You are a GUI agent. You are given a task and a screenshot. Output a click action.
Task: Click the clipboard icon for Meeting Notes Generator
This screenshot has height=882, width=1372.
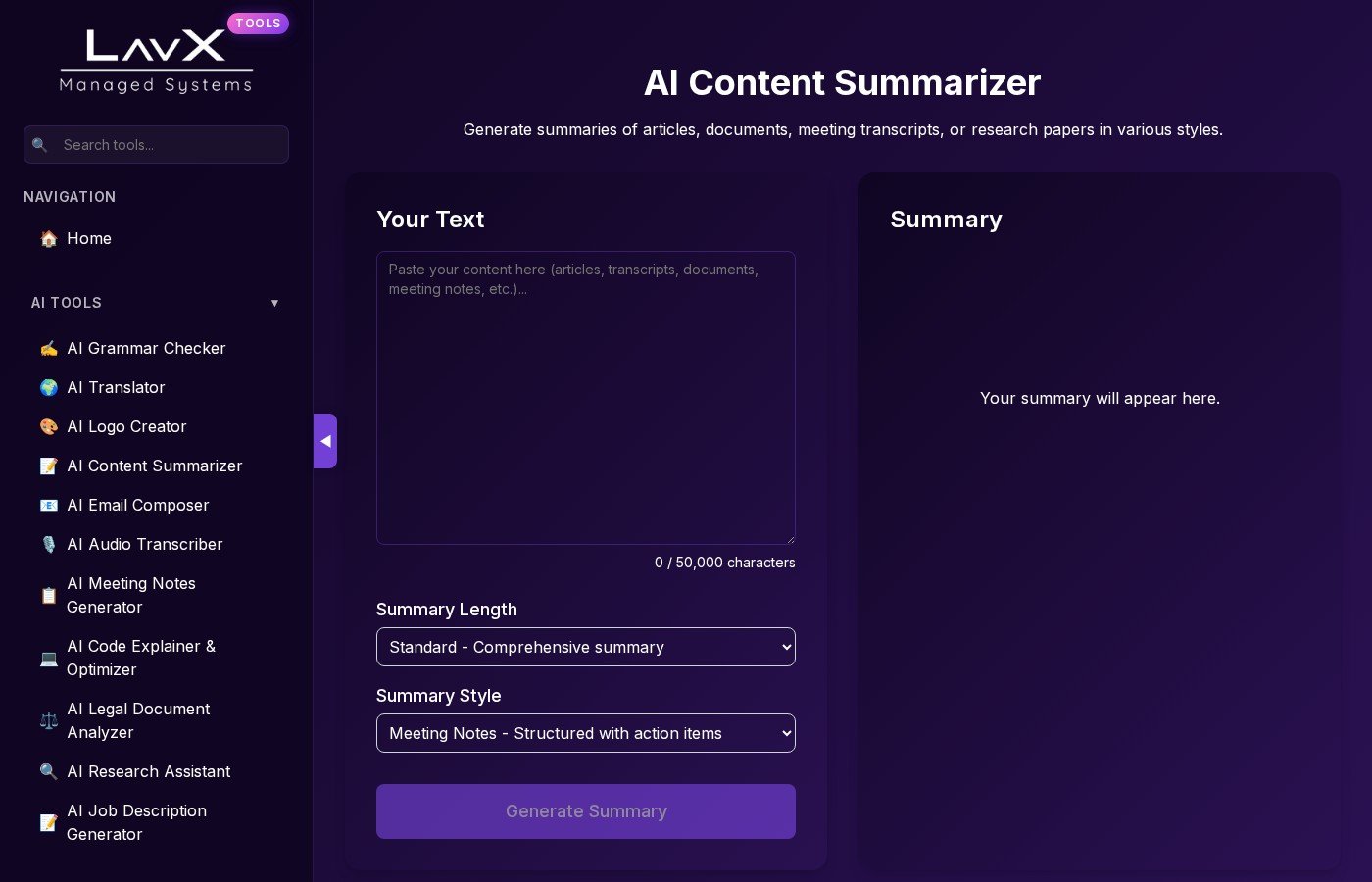click(48, 596)
